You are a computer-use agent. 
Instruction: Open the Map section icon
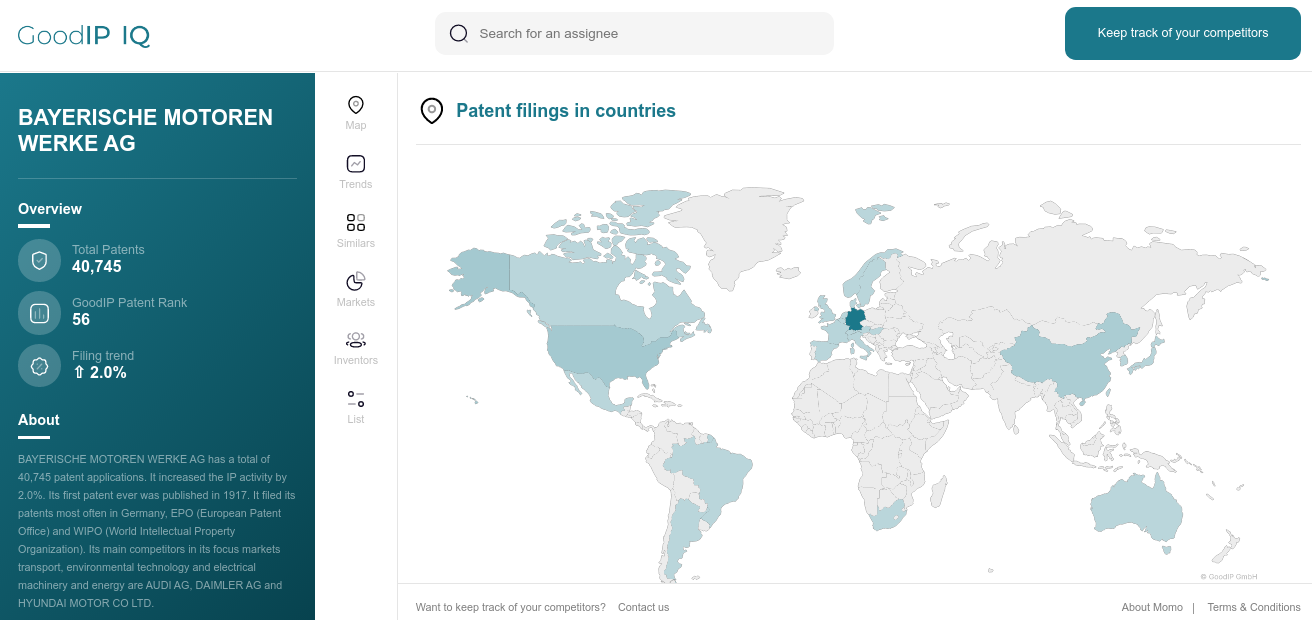[355, 105]
